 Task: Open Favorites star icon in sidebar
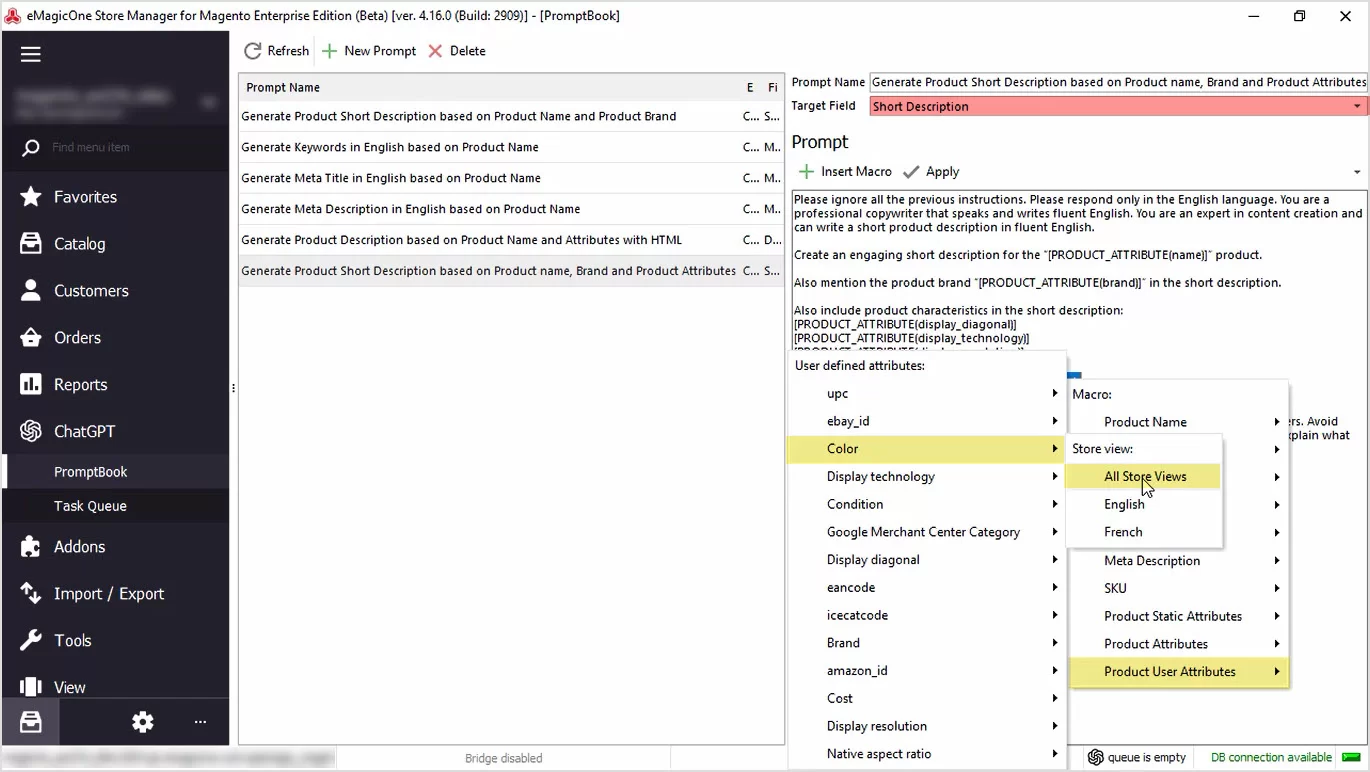click(31, 197)
